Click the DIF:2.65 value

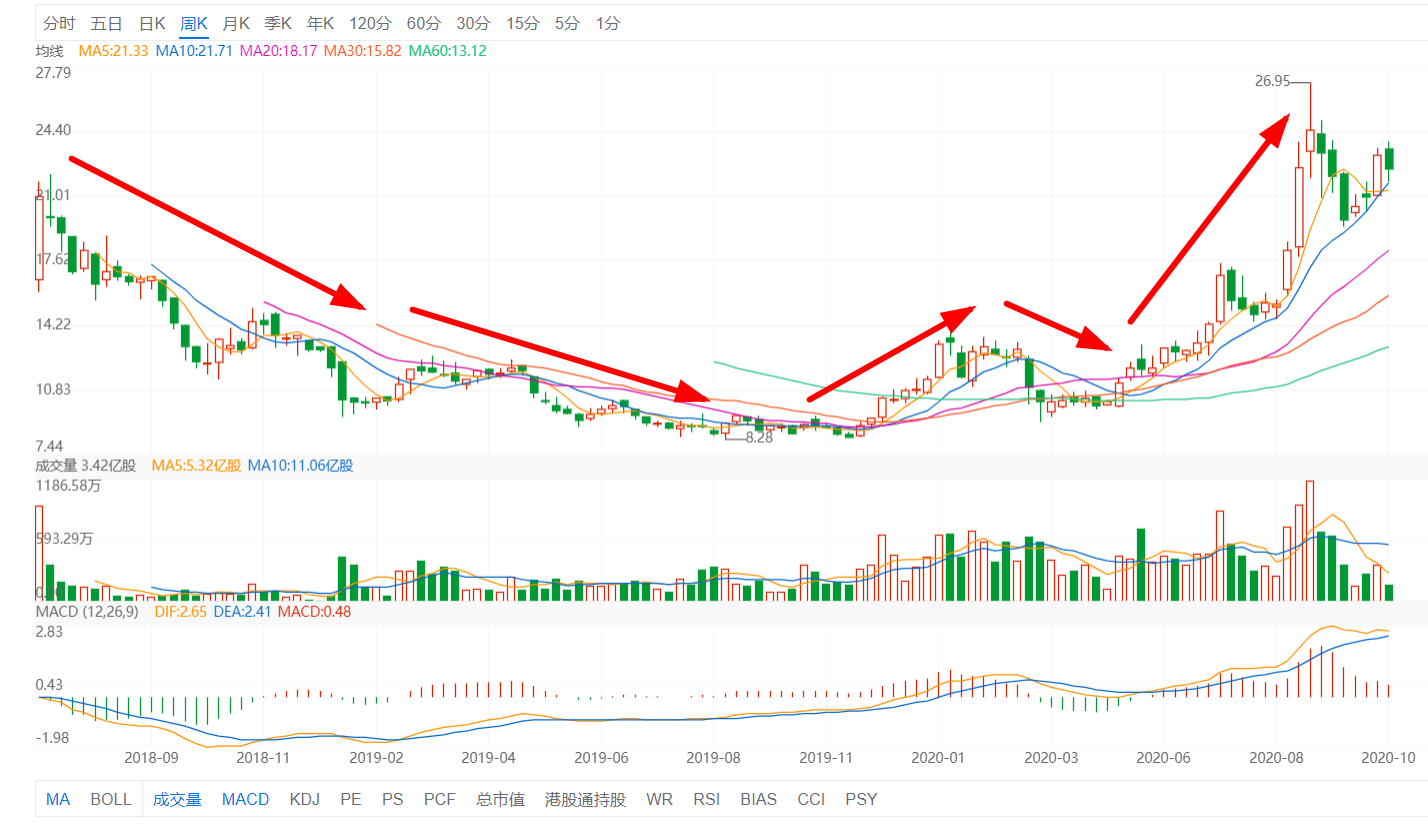[x=181, y=611]
